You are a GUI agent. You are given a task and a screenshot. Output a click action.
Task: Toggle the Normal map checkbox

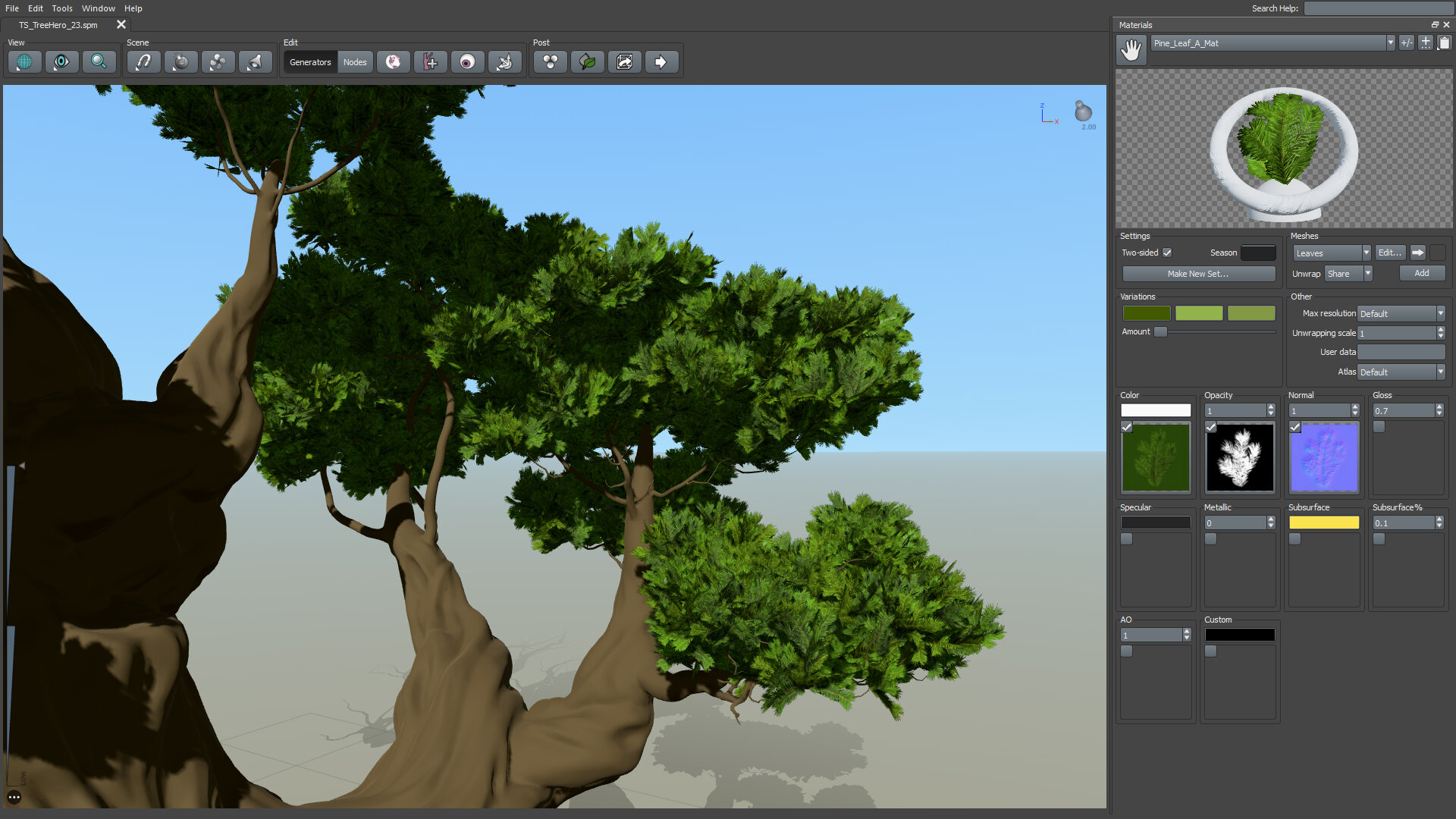[1294, 427]
